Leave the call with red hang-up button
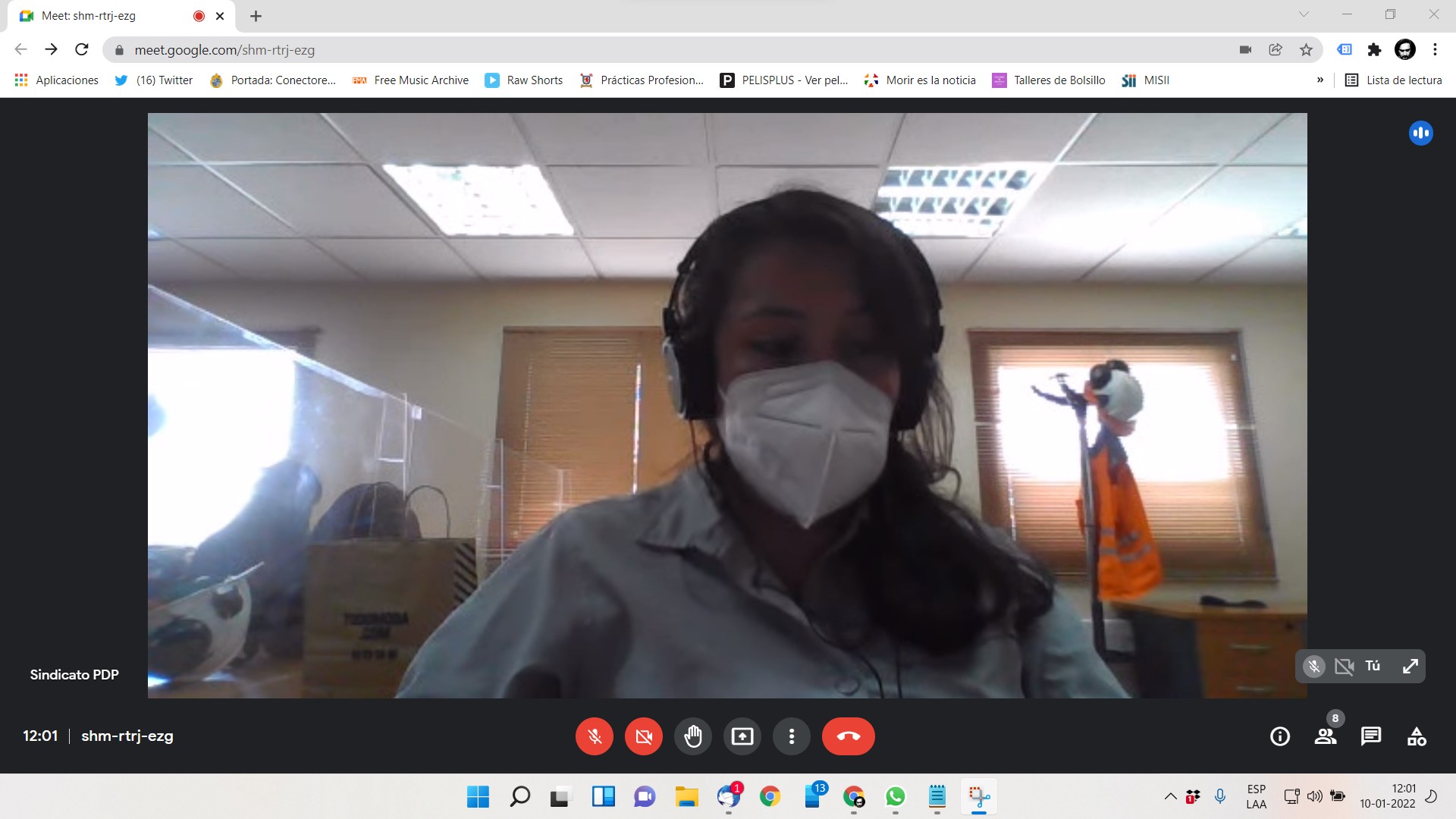The image size is (1456, 819). pos(848,736)
